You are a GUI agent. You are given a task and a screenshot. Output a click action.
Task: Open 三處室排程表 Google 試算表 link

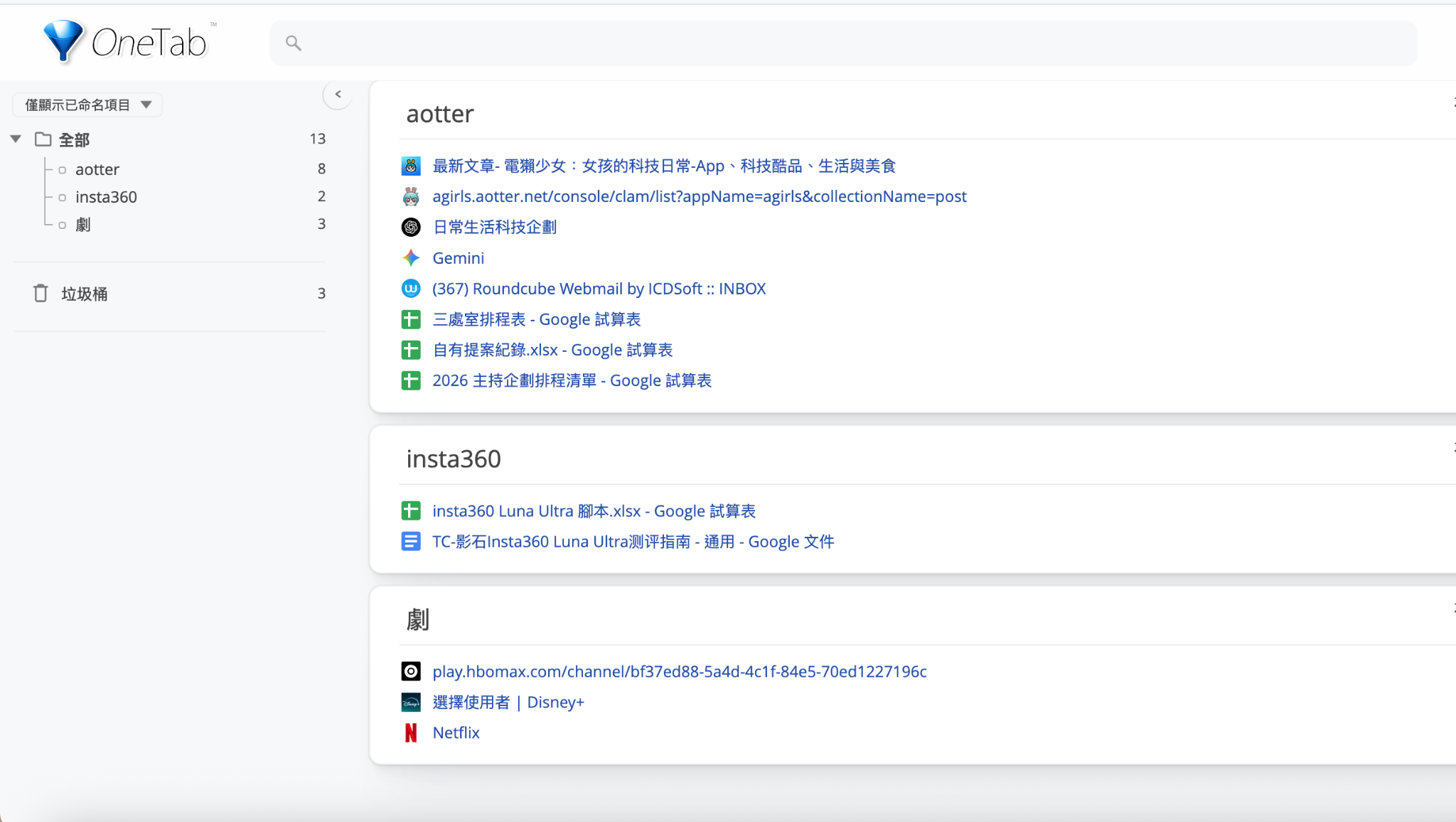[x=537, y=319]
